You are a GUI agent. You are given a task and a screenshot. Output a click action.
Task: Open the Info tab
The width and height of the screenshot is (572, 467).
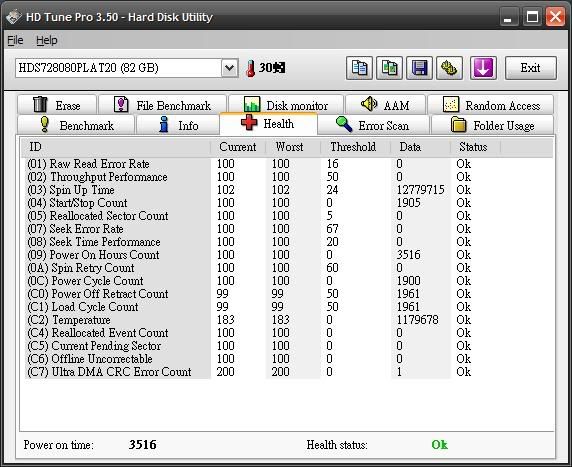pyautogui.click(x=178, y=125)
